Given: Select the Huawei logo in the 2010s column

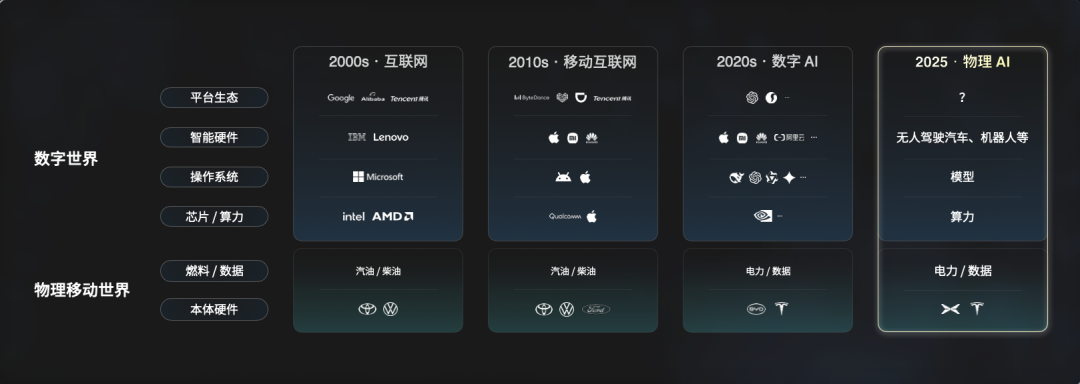Looking at the screenshot, I should pos(591,138).
